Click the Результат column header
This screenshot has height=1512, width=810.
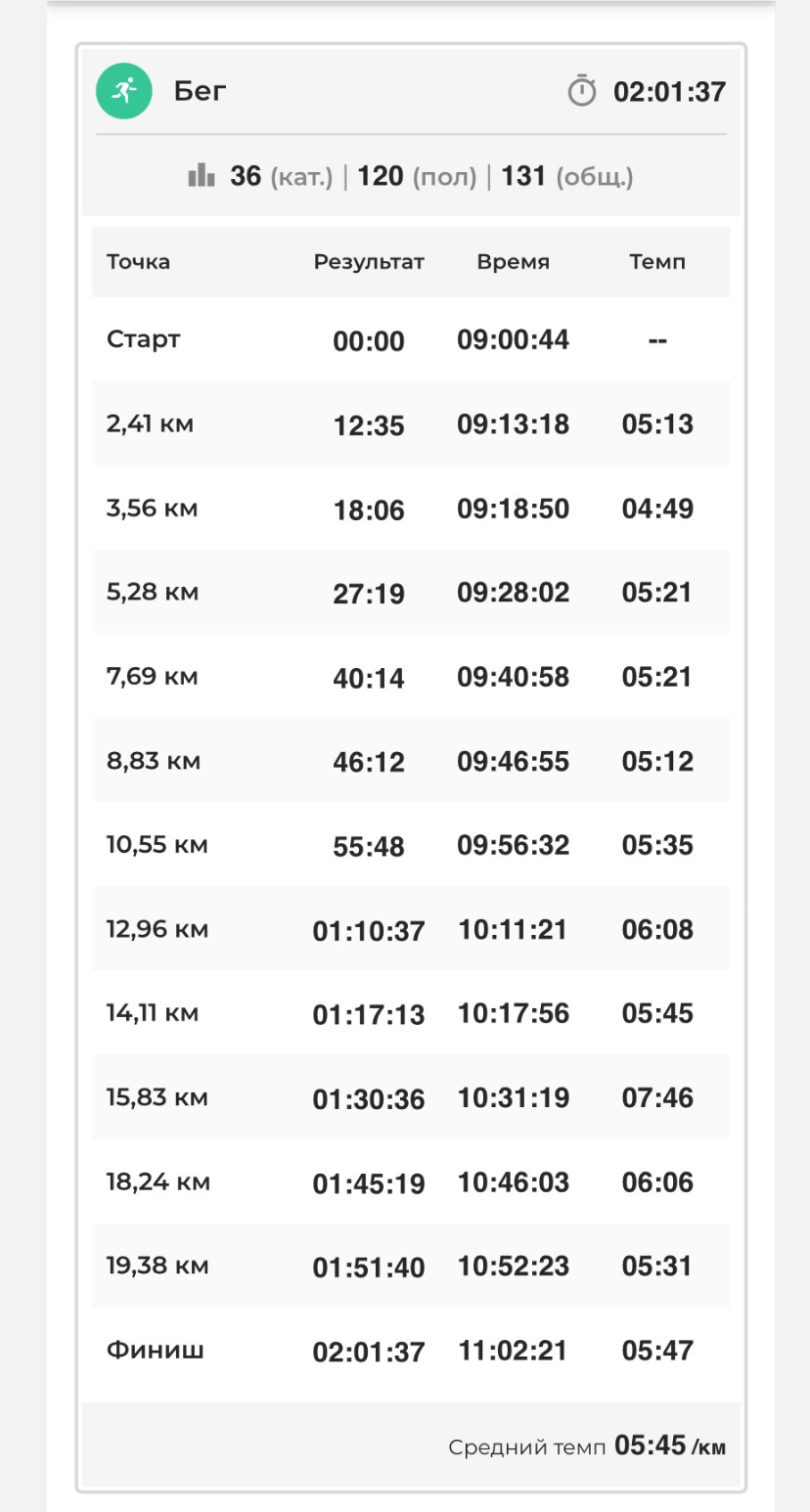coord(369,262)
